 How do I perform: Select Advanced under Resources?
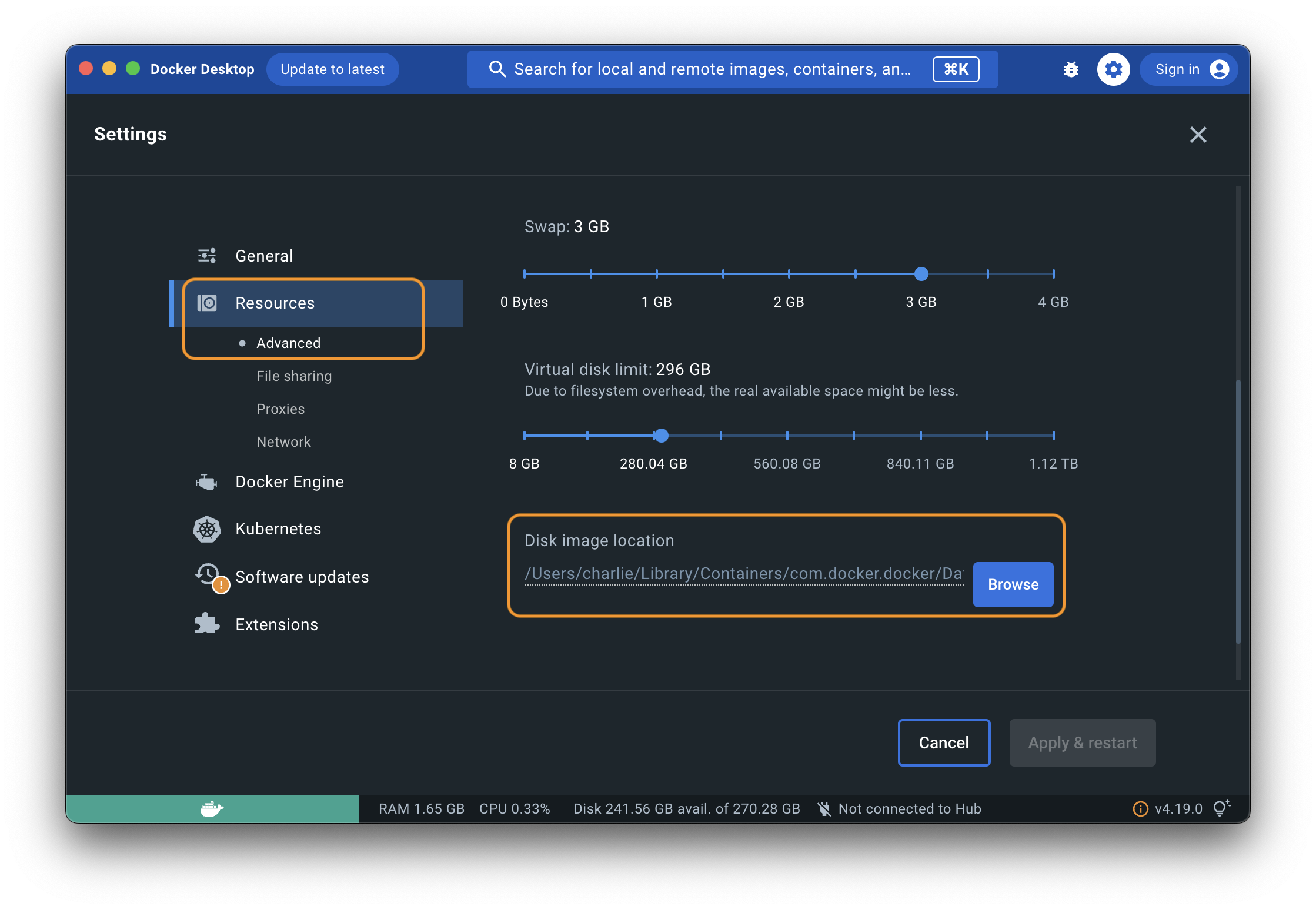288,343
